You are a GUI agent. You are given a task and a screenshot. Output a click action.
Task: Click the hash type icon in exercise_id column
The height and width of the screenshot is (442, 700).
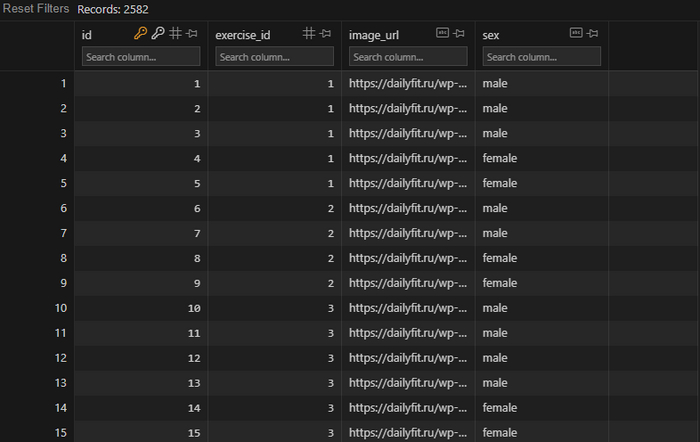click(309, 34)
